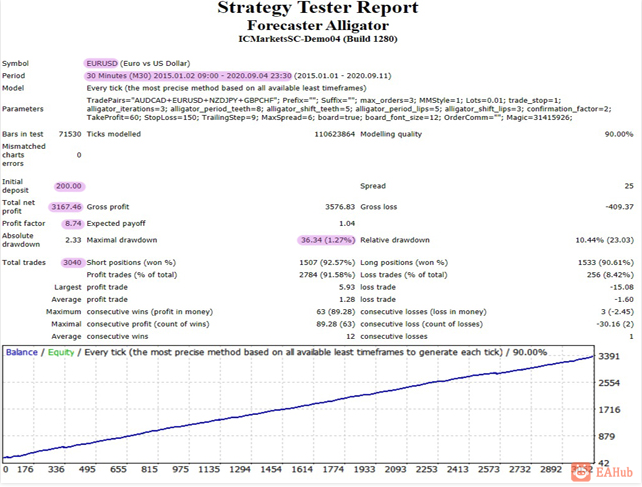
Task: Select the Bars in test value 71530
Action: coord(70,134)
